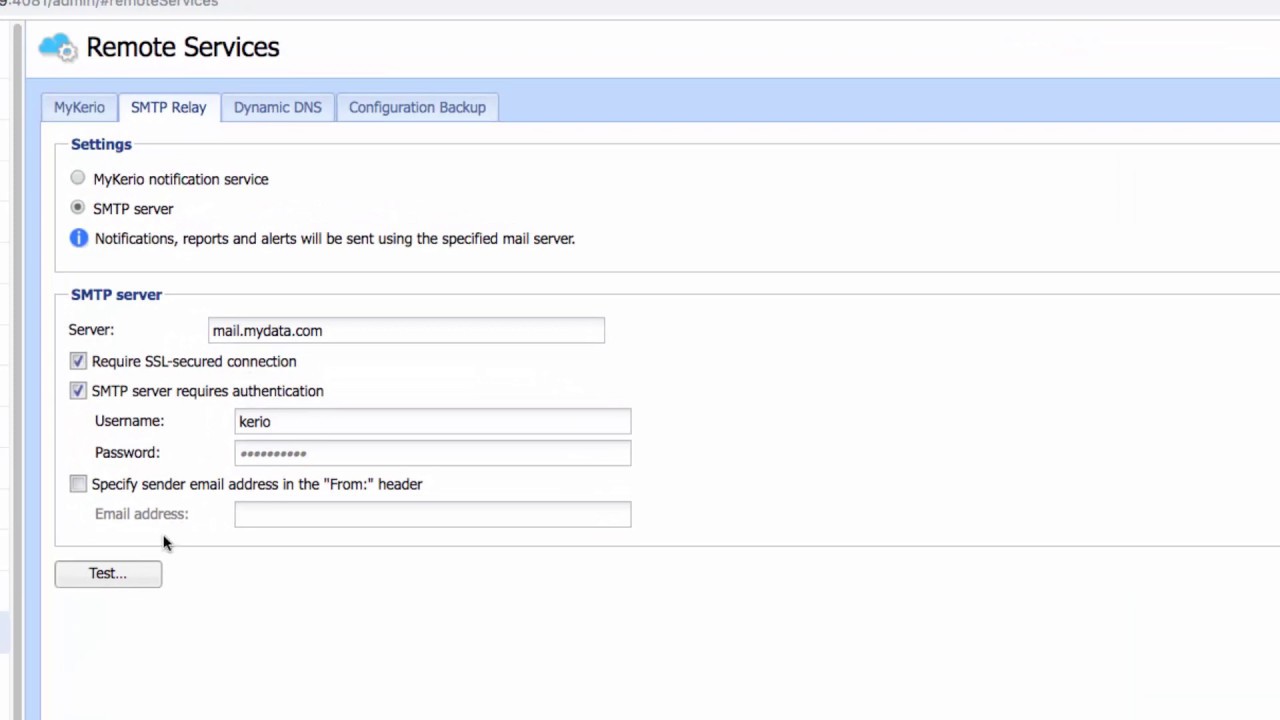The width and height of the screenshot is (1280, 720).
Task: Open the Configuration Backup tab
Action: [417, 107]
